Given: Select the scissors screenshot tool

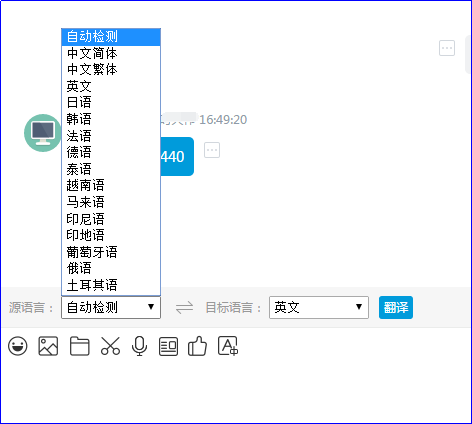Looking at the screenshot, I should 110,346.
